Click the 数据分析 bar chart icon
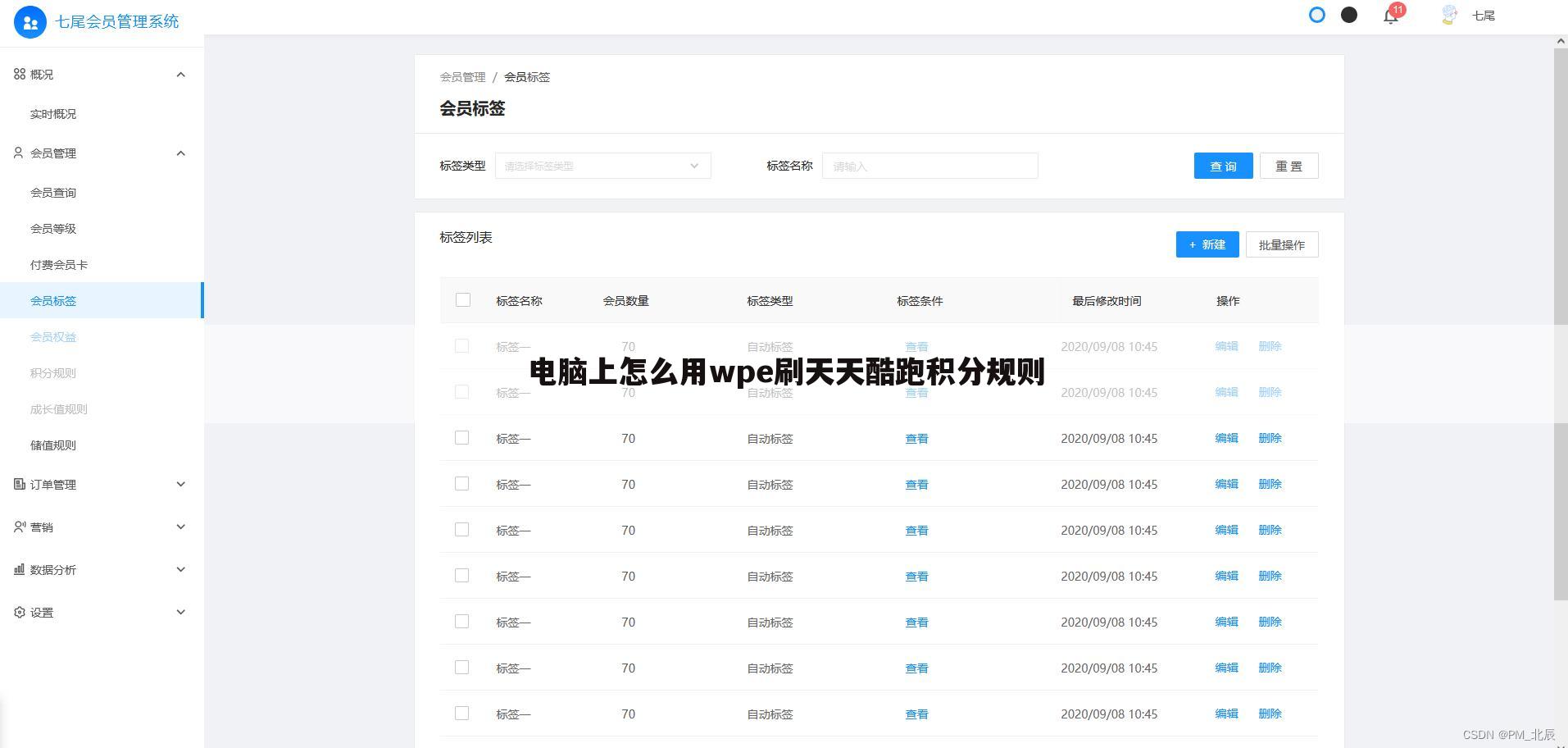The image size is (1568, 748). click(20, 569)
